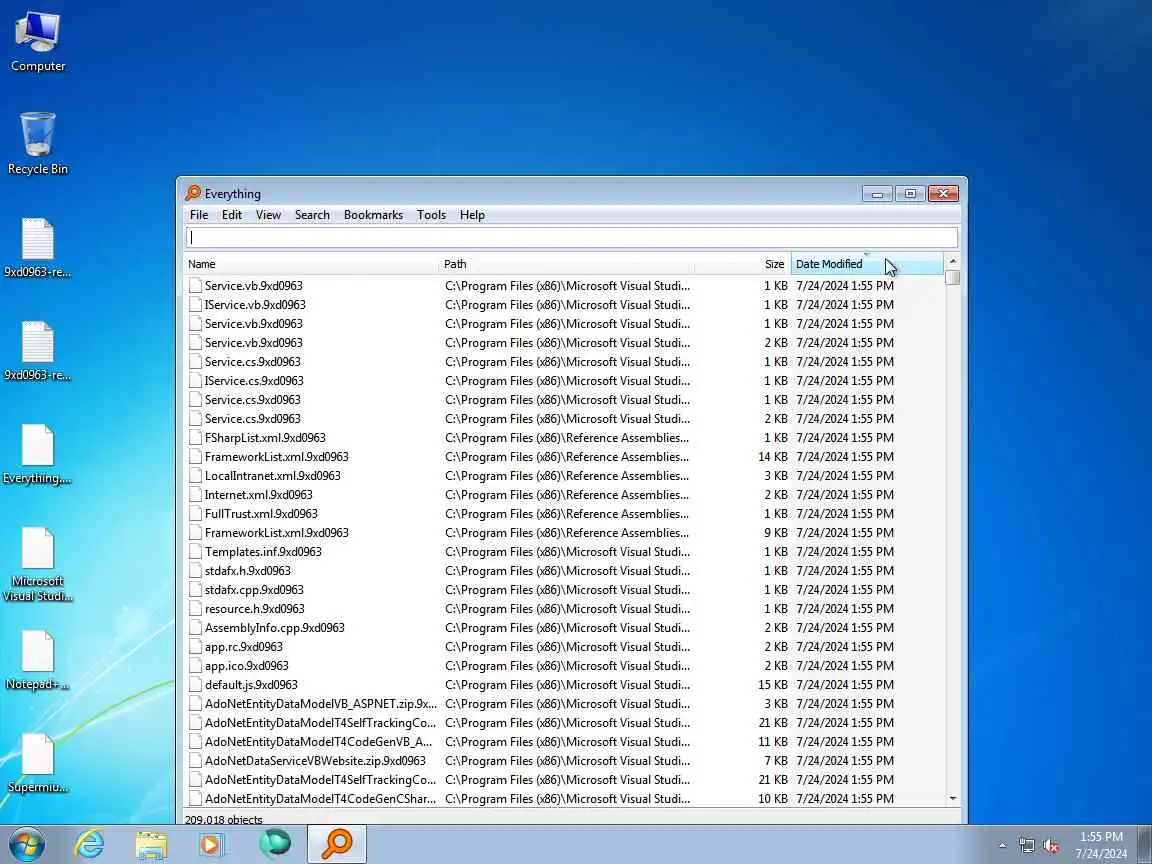This screenshot has height=864, width=1152.
Task: Focus the Everything search box
Action: (x=572, y=237)
